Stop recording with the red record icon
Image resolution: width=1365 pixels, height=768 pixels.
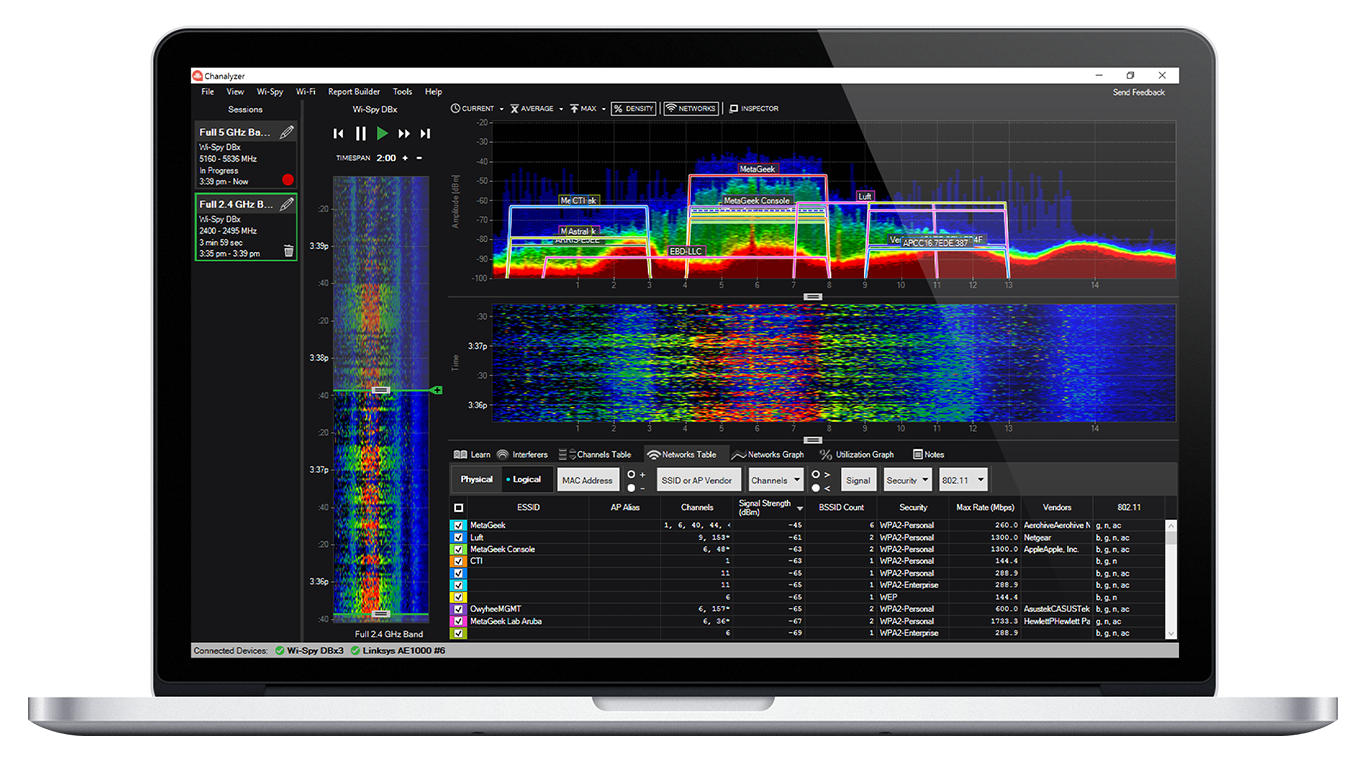pyautogui.click(x=288, y=180)
